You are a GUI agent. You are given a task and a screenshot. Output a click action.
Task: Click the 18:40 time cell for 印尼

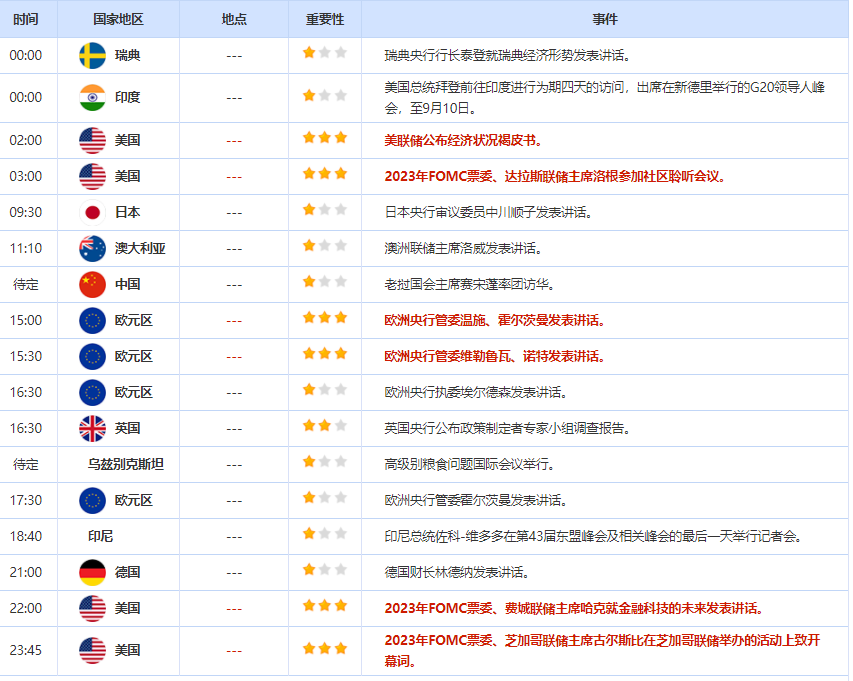coord(26,536)
